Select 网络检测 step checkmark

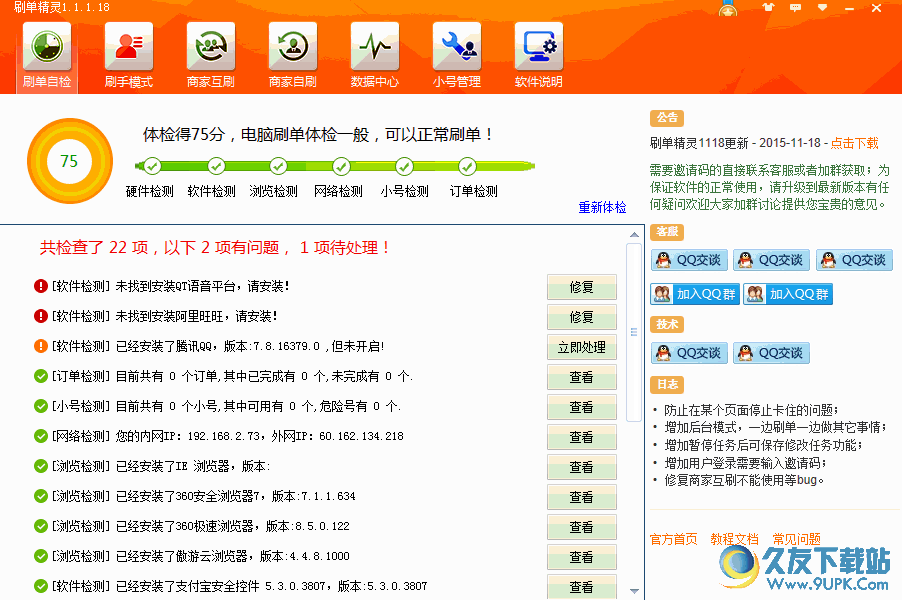341,166
